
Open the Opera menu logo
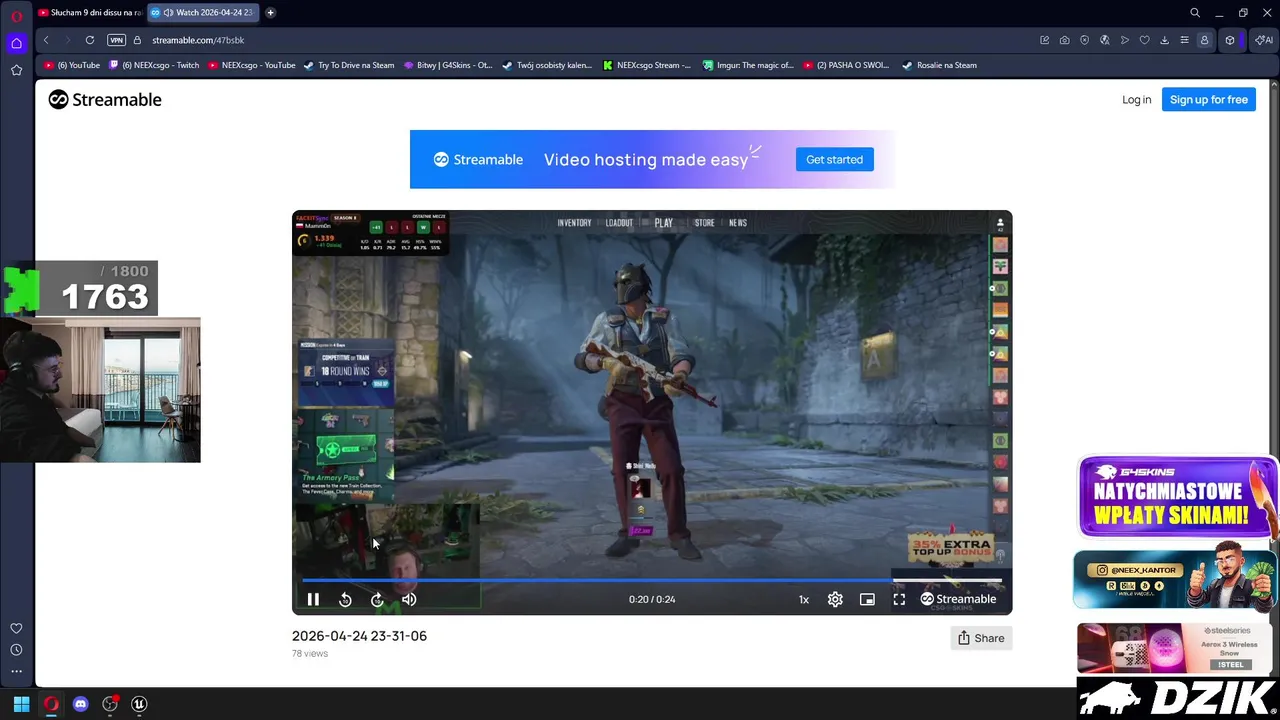[x=16, y=15]
